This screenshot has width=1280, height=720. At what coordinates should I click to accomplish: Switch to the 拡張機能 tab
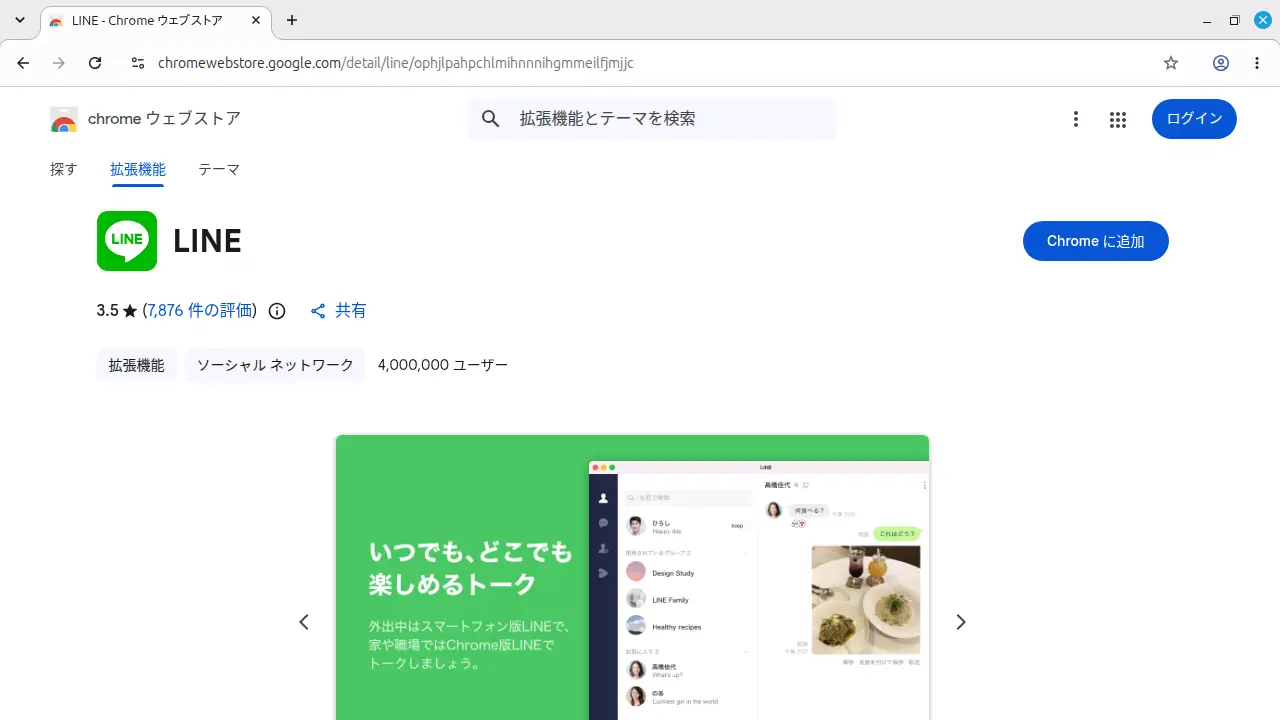click(138, 170)
